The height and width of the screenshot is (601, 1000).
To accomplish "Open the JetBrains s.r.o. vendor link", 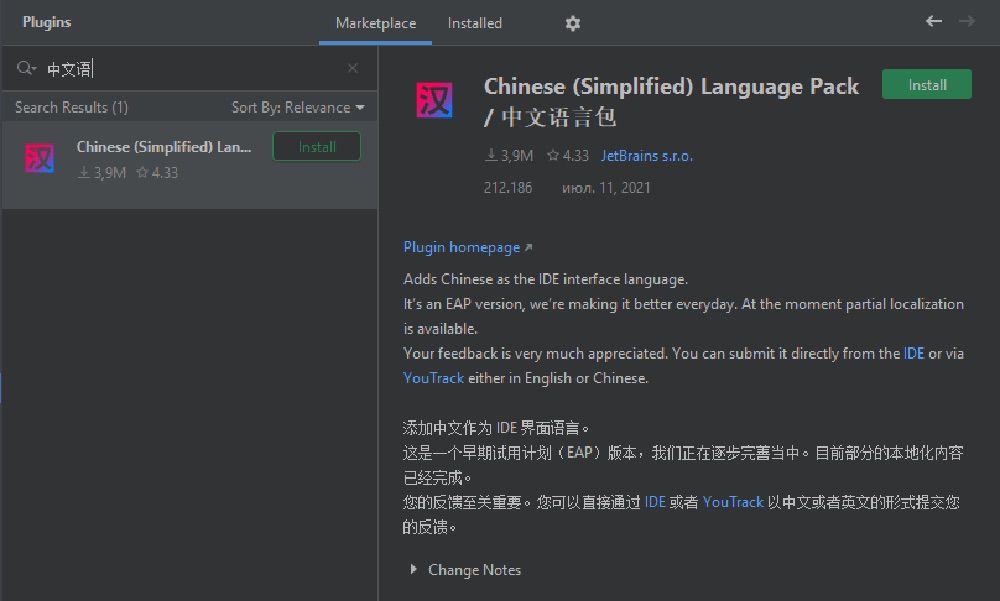I will [647, 156].
